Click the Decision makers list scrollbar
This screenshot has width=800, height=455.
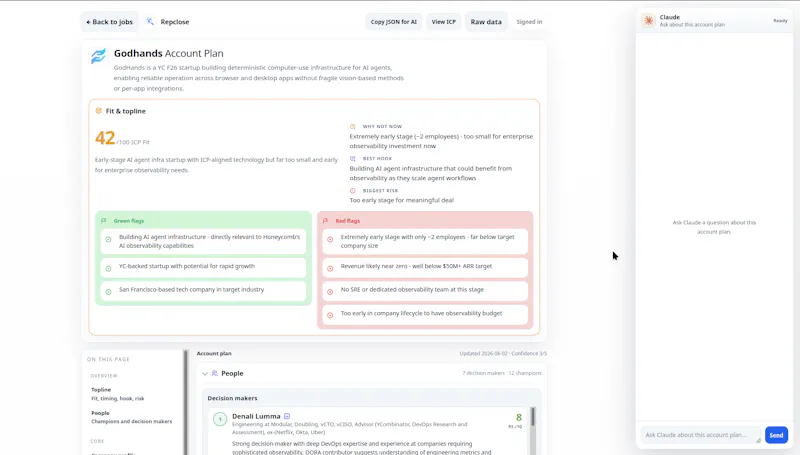click(533, 416)
